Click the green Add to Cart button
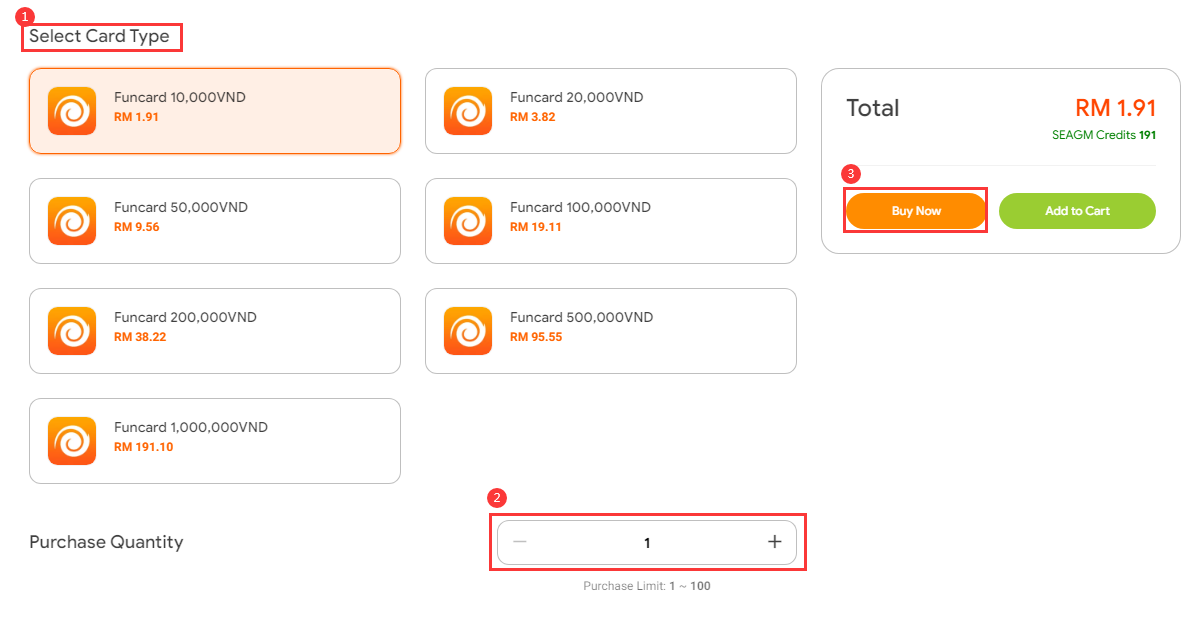1204x621 pixels. pos(1077,211)
